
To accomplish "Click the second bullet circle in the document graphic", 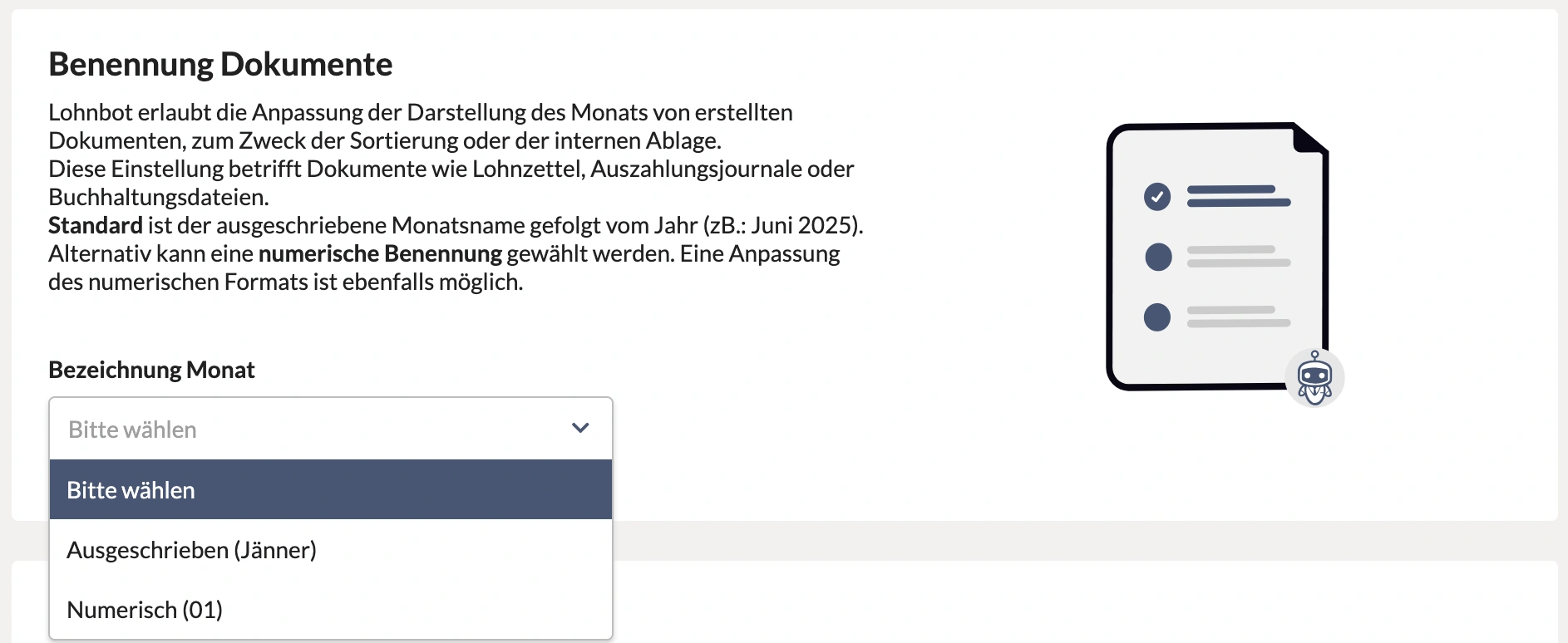I will pyautogui.click(x=1156, y=257).
